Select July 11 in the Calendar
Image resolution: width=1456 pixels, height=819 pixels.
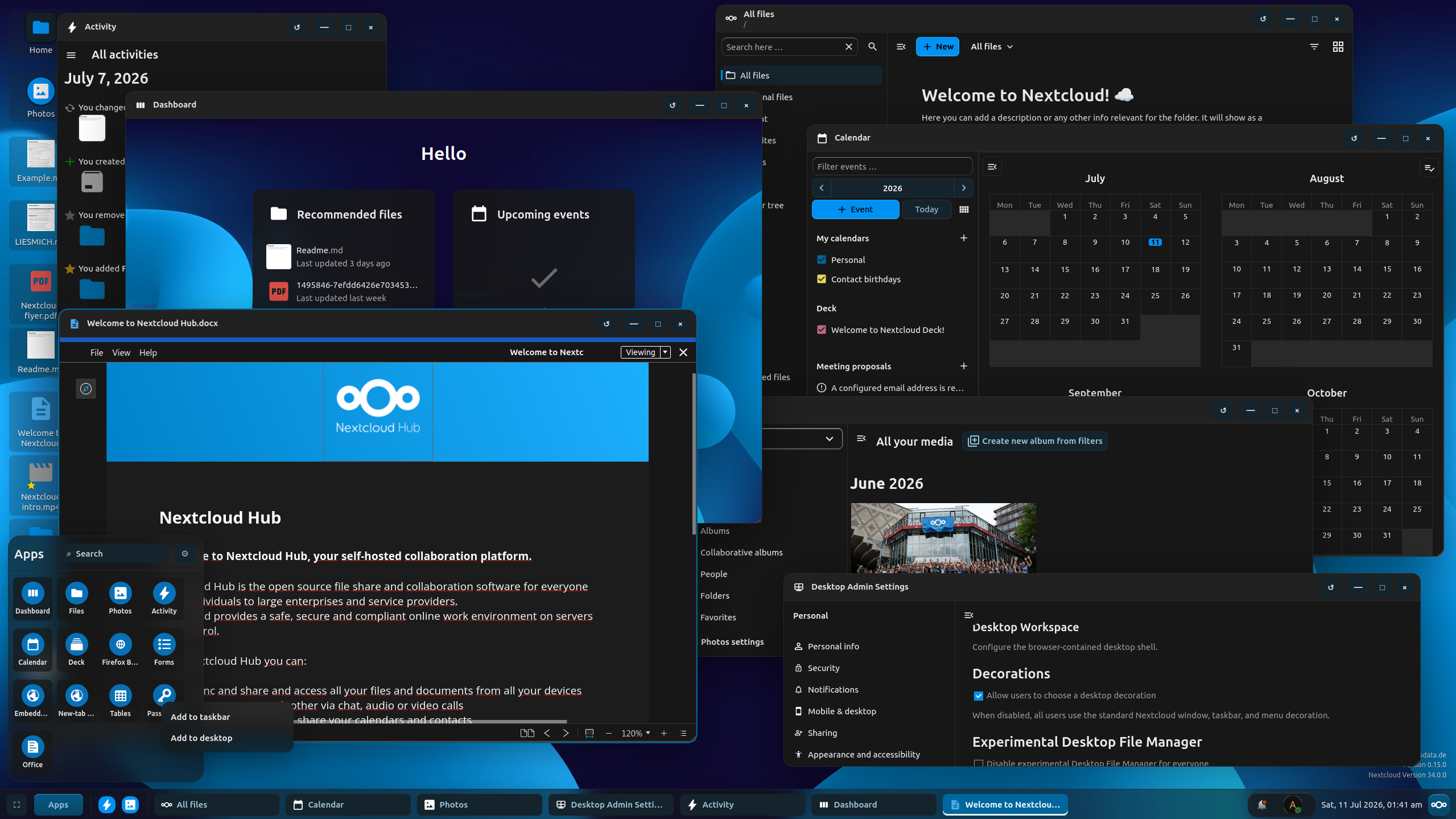[1155, 242]
